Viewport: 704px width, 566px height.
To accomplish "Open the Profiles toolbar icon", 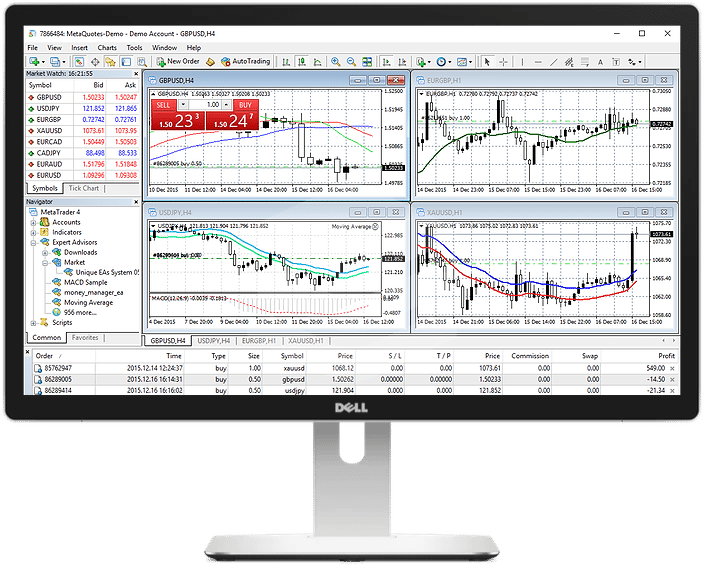I will point(55,61).
